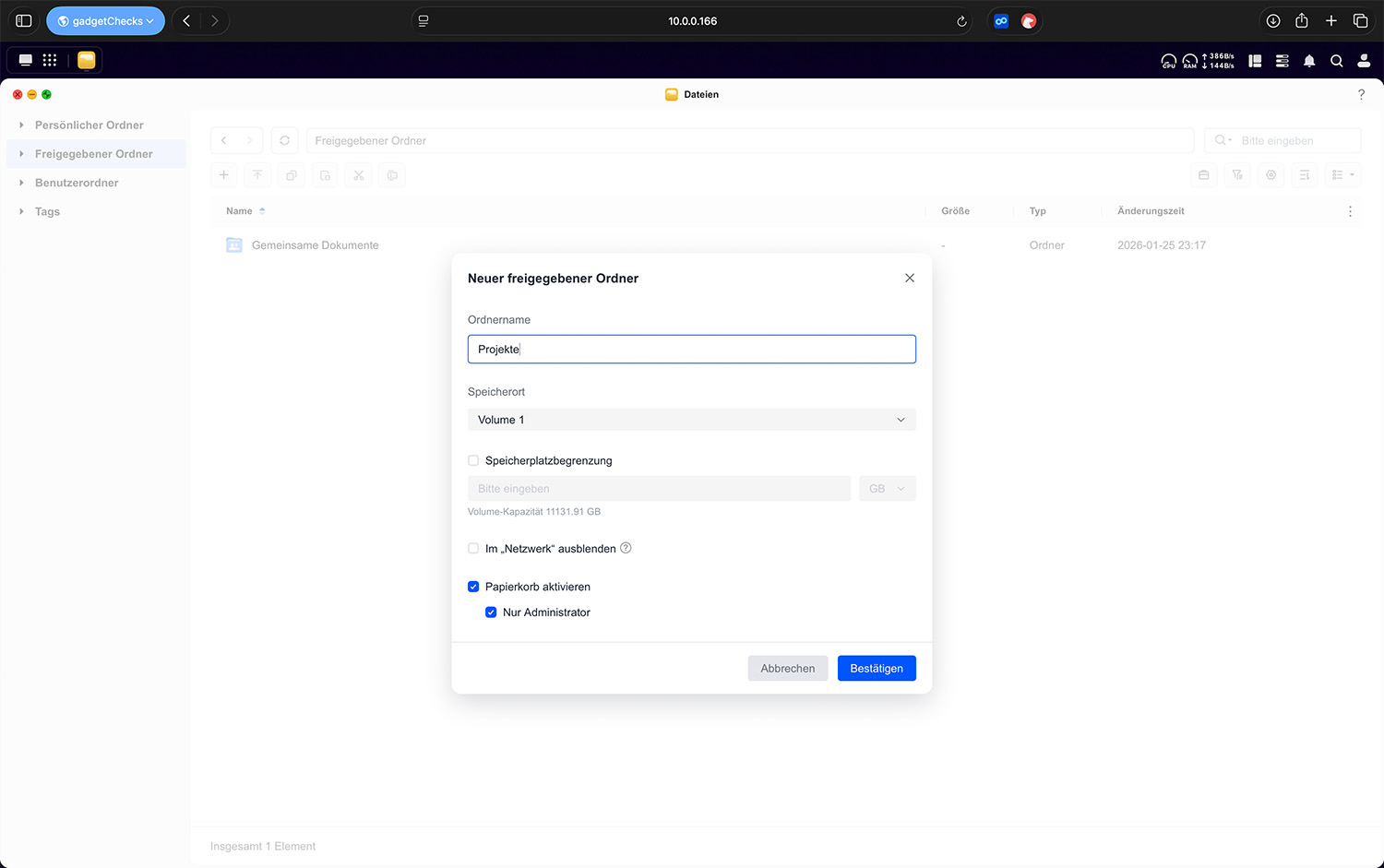Expand the Persönlicher Ordner tree item

pyautogui.click(x=21, y=125)
